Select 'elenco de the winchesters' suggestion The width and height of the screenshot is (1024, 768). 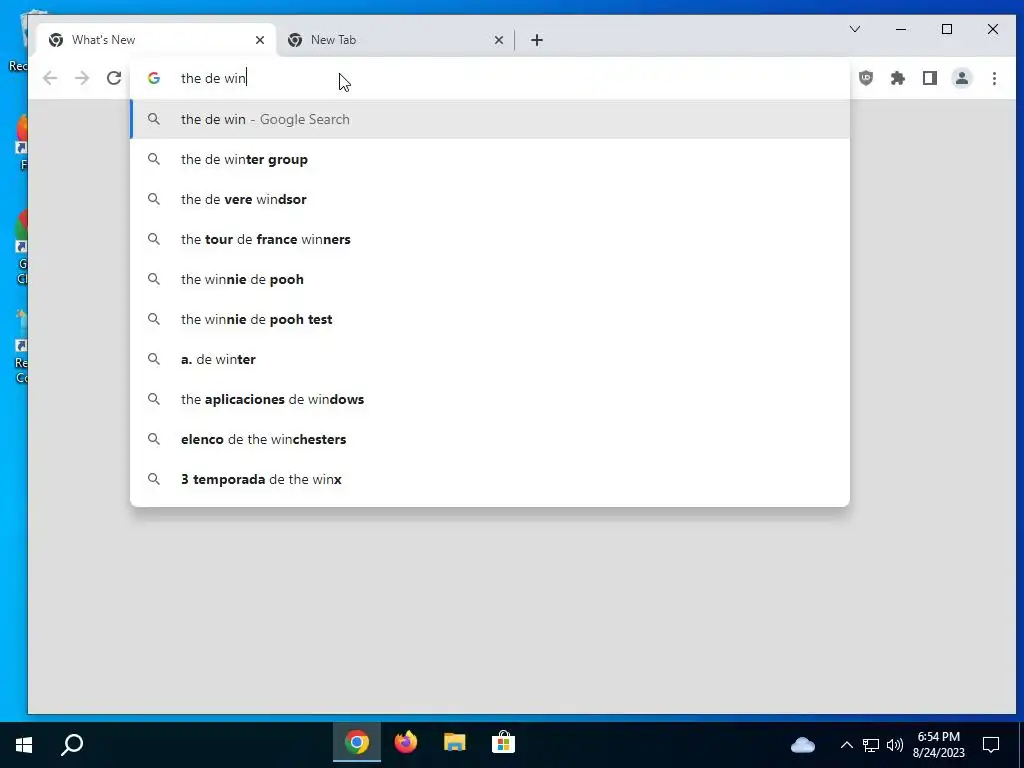point(490,440)
